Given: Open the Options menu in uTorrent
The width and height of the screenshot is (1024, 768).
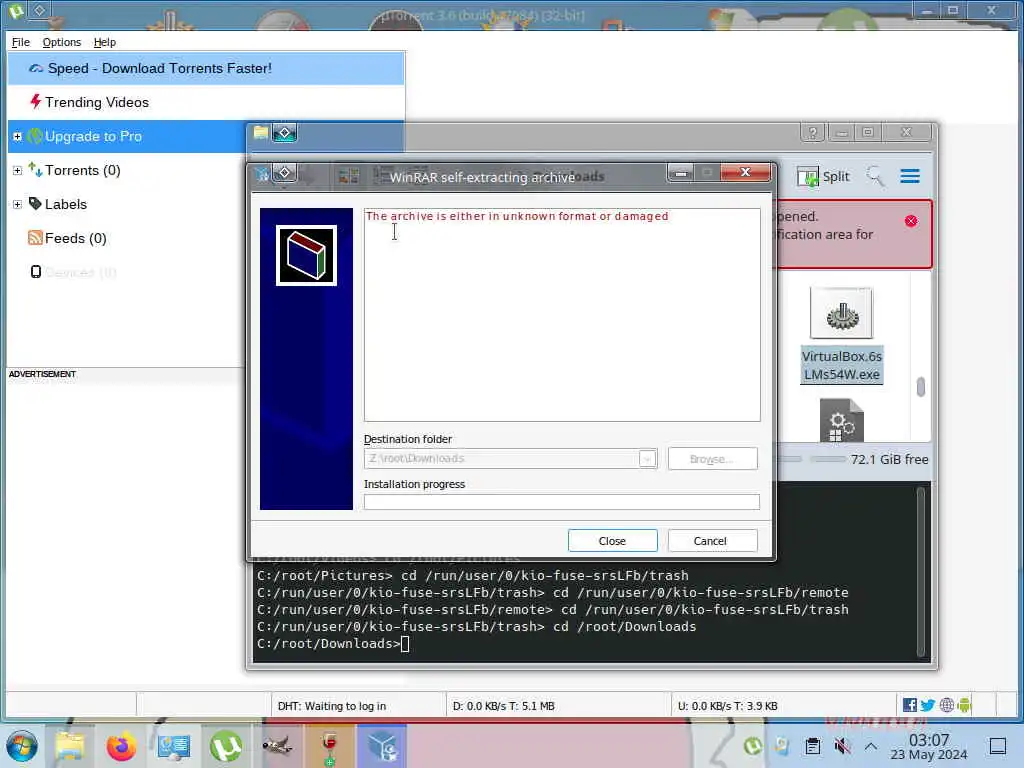Looking at the screenshot, I should [x=61, y=42].
